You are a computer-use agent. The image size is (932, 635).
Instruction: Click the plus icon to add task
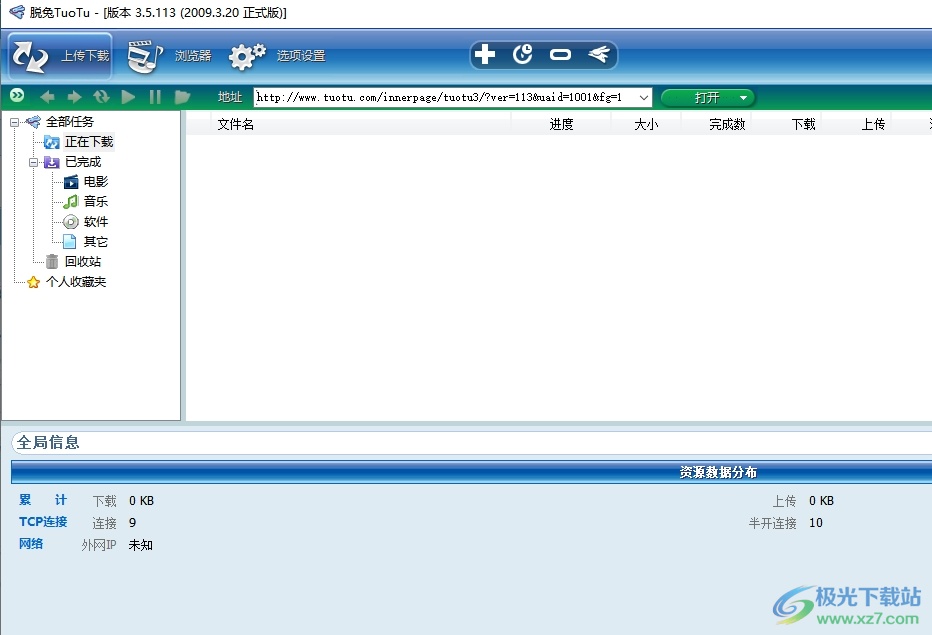pyautogui.click(x=485, y=55)
